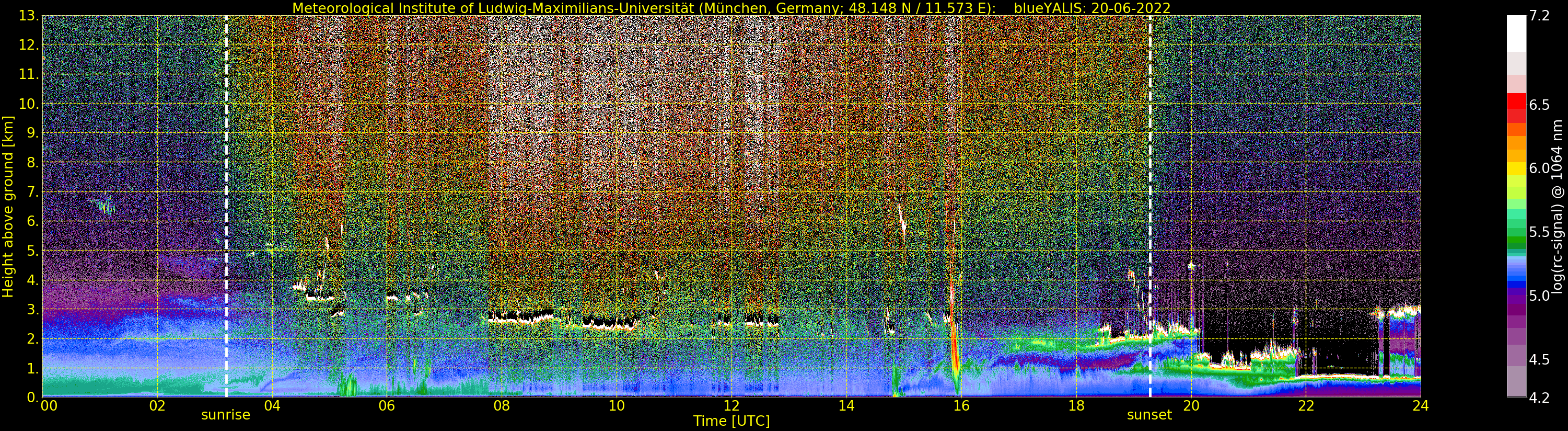The image size is (1568, 431).
Task: Click the time axis tick label '08'
Action: tap(502, 406)
